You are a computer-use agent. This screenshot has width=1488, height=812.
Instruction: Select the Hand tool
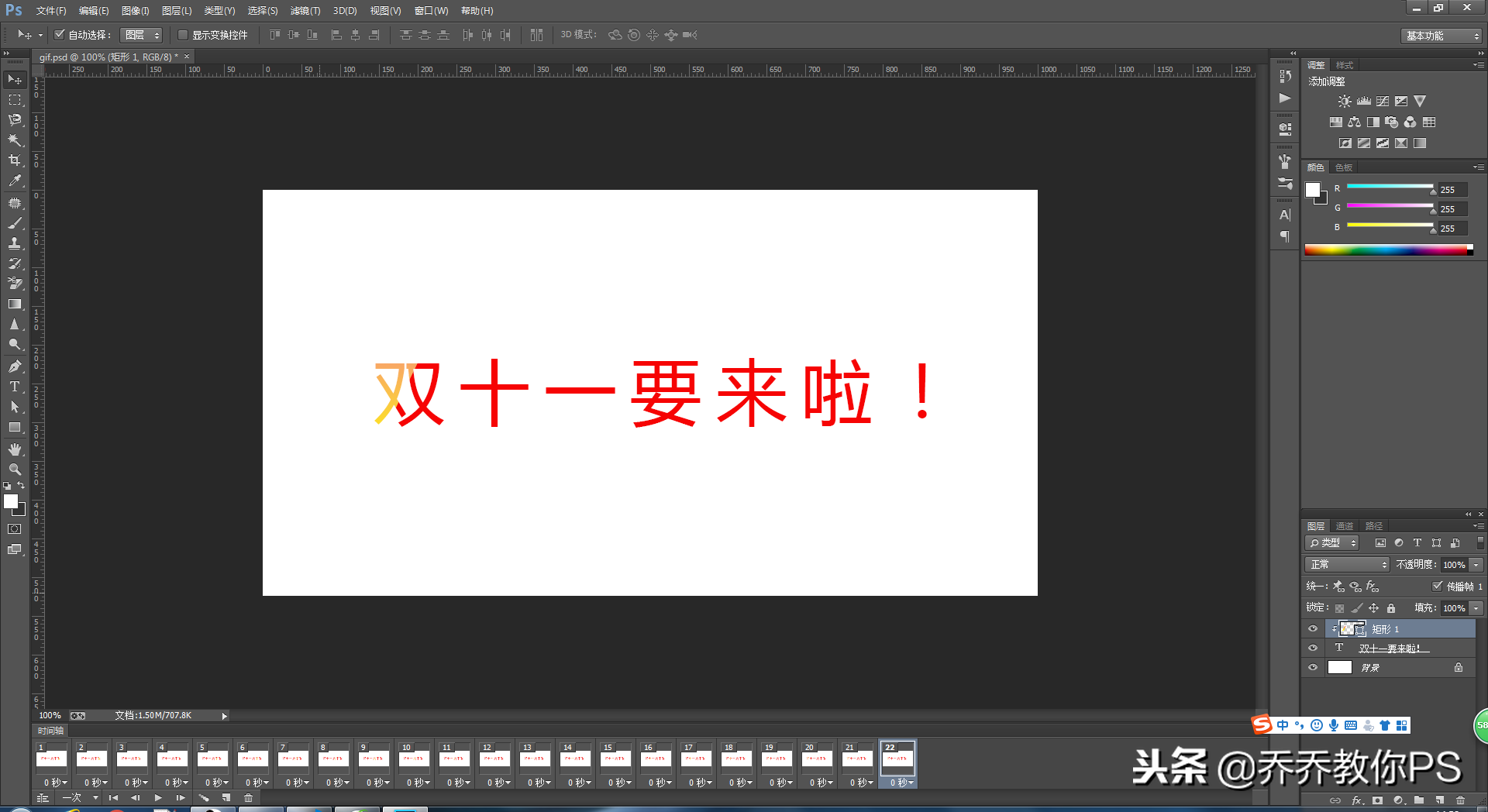15,449
